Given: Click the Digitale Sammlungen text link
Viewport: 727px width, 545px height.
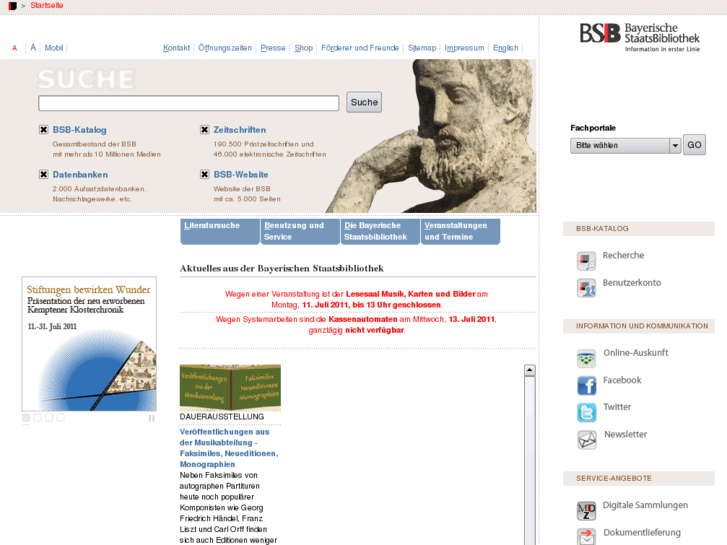Looking at the screenshot, I should point(645,505).
